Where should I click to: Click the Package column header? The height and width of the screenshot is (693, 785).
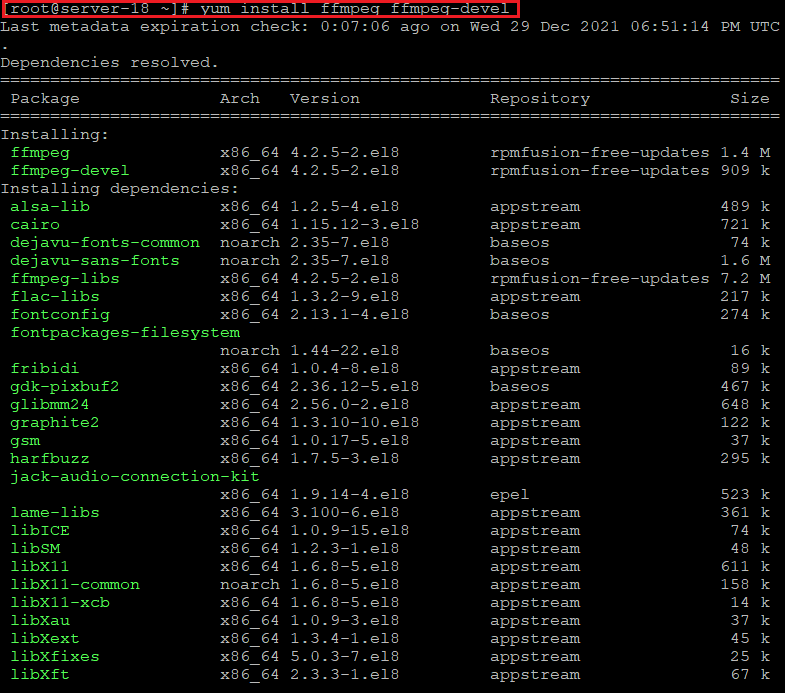(x=45, y=99)
